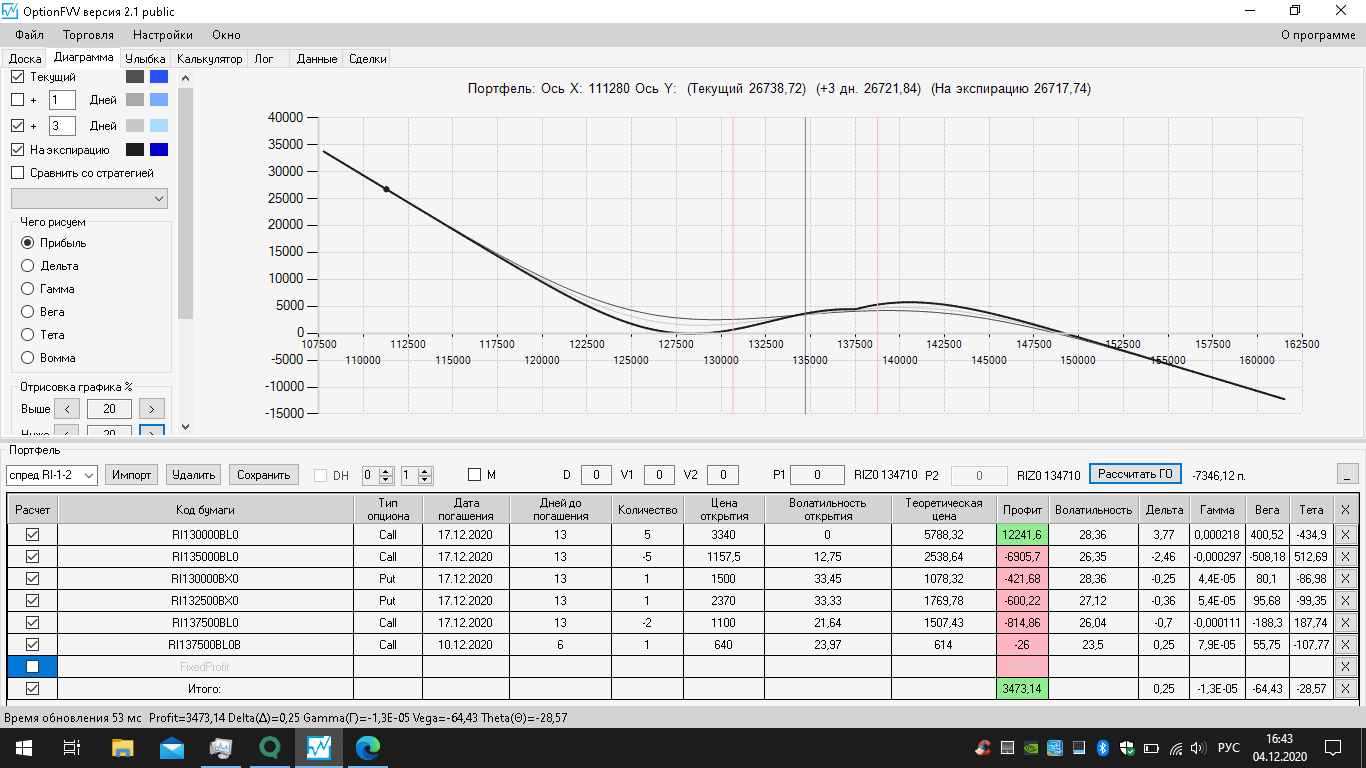Open the Mail app on the taskbar
Screen dimensions: 1366x768
pos(171,747)
